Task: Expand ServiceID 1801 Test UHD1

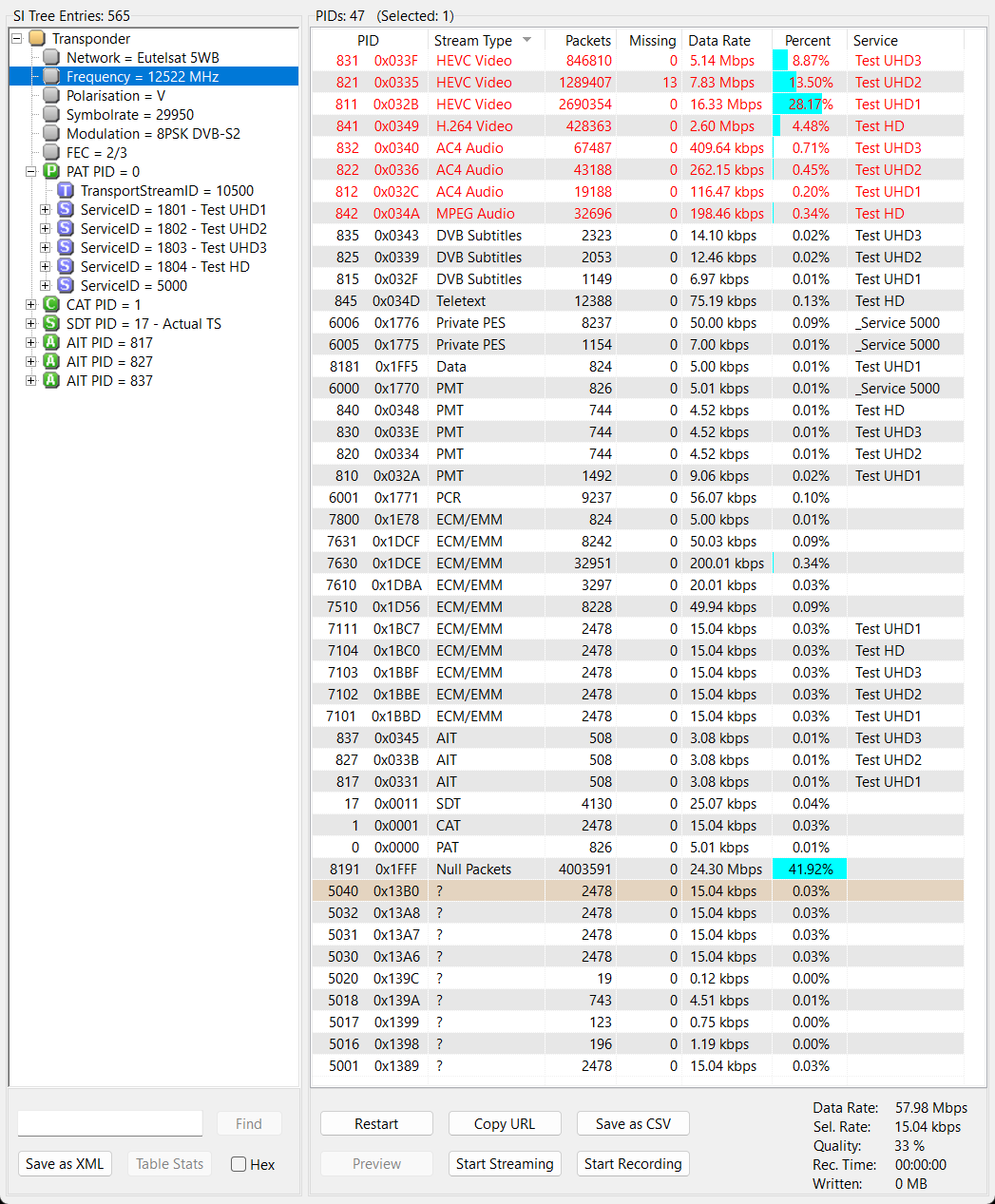Action: pos(45,210)
